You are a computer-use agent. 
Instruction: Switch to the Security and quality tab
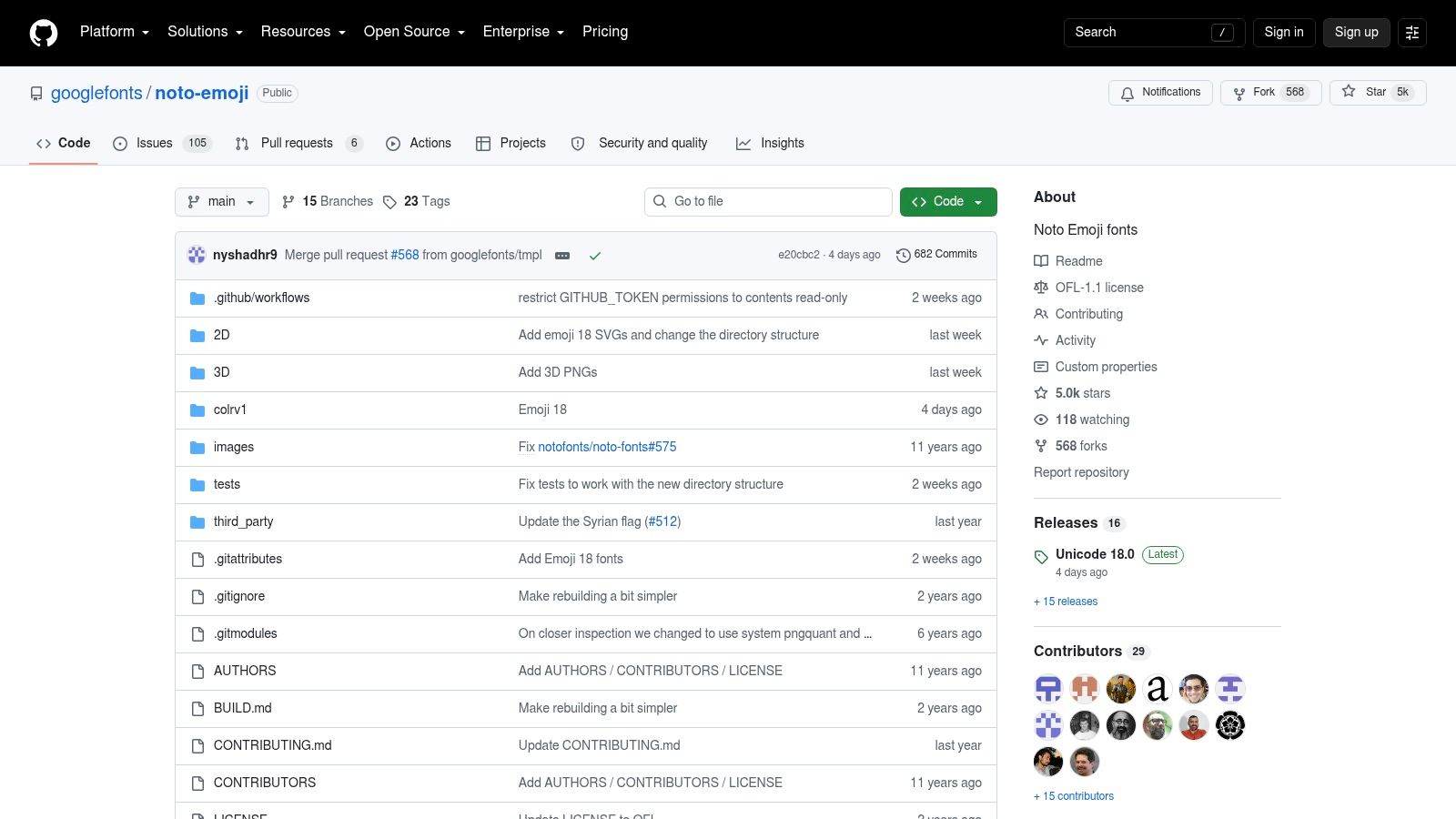point(639,144)
